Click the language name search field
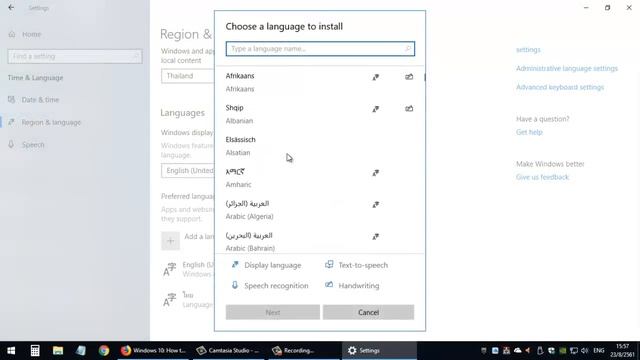The width and height of the screenshot is (640, 360). point(320,49)
